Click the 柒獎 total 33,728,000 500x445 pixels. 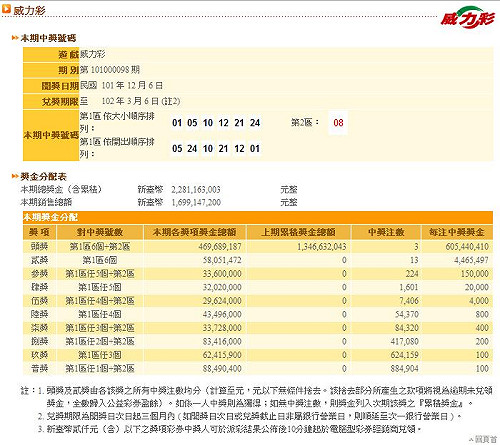tap(222, 328)
